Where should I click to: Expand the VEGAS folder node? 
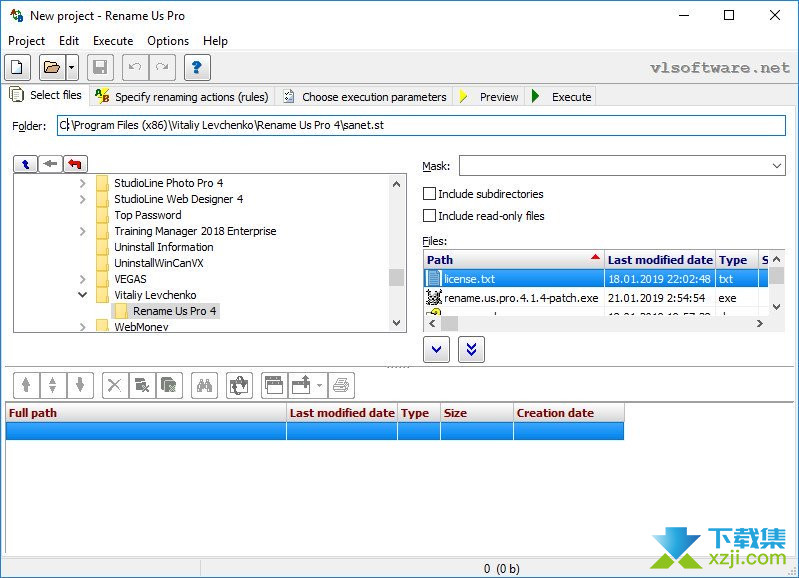point(83,279)
